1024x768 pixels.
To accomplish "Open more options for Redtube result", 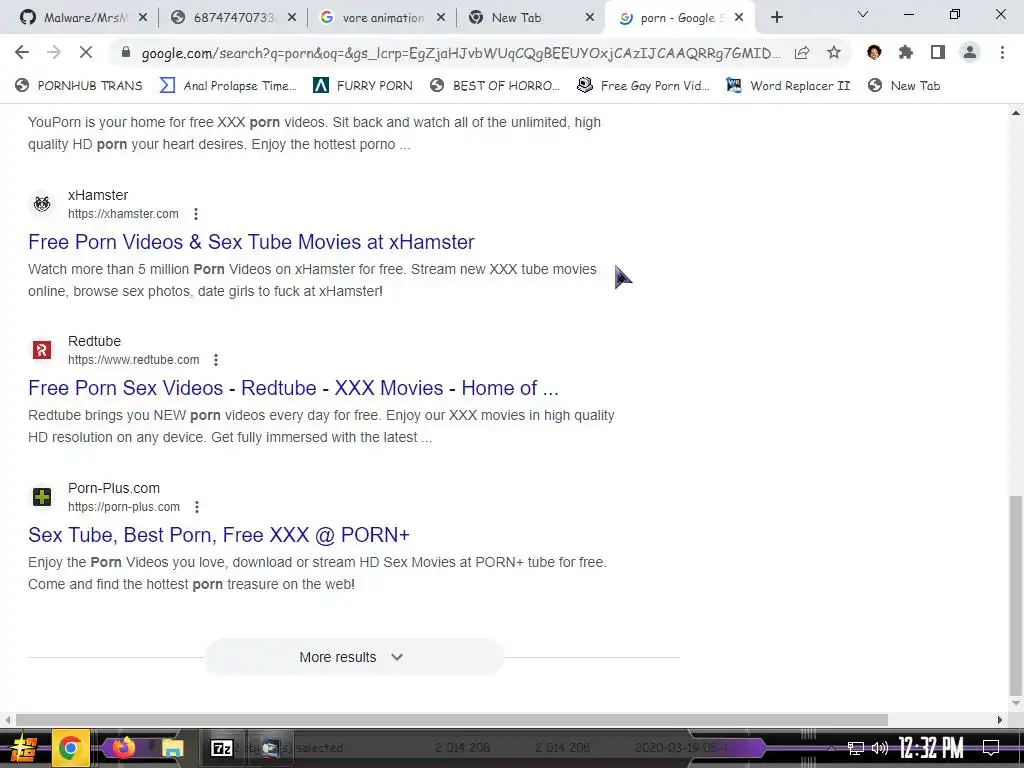I will [x=216, y=360].
